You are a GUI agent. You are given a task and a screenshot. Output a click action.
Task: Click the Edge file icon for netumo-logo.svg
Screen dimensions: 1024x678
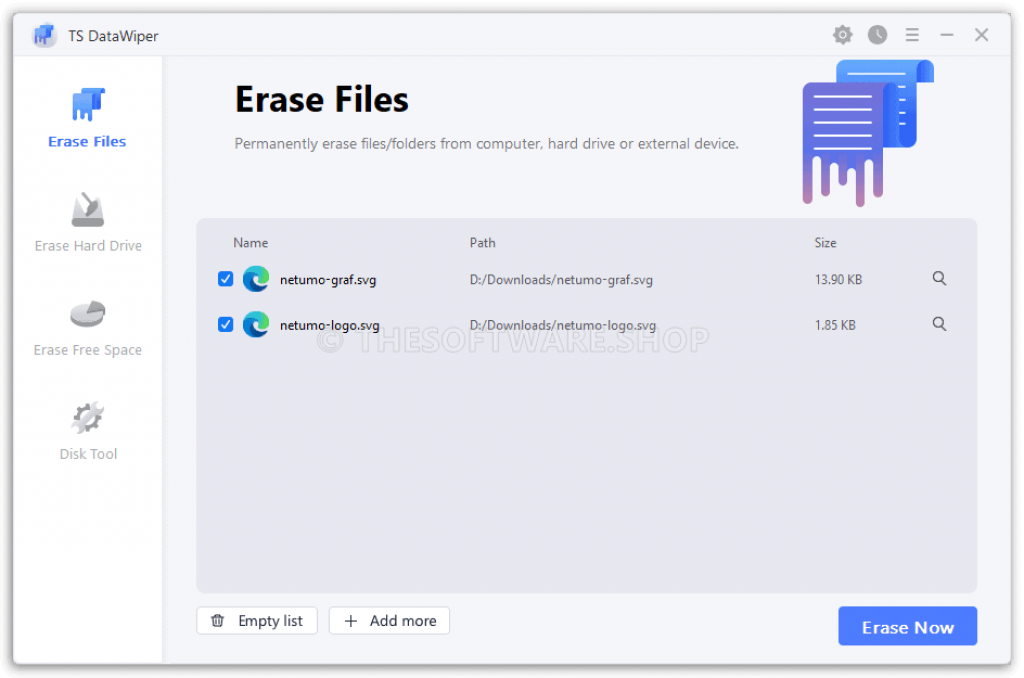coord(256,325)
